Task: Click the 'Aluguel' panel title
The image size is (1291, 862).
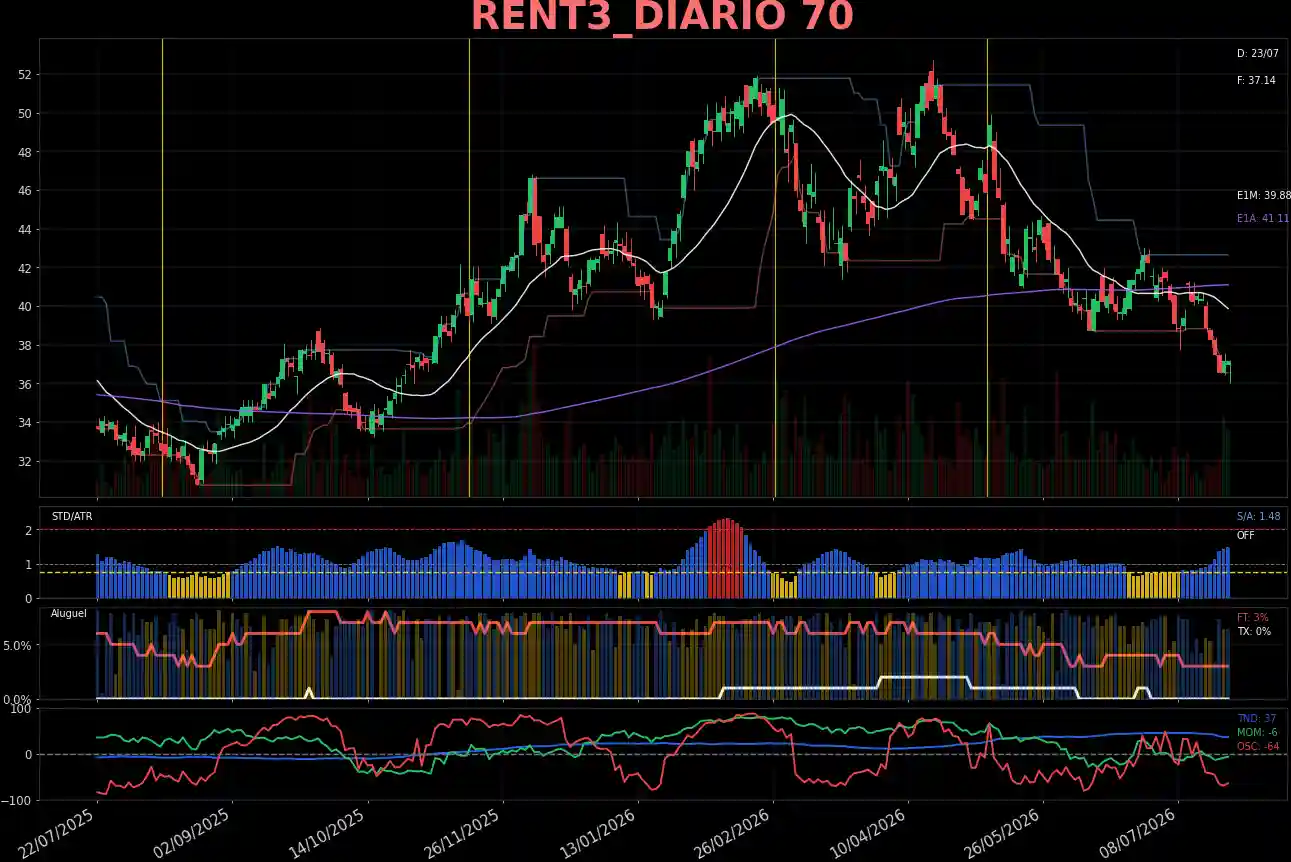Action: [68, 613]
